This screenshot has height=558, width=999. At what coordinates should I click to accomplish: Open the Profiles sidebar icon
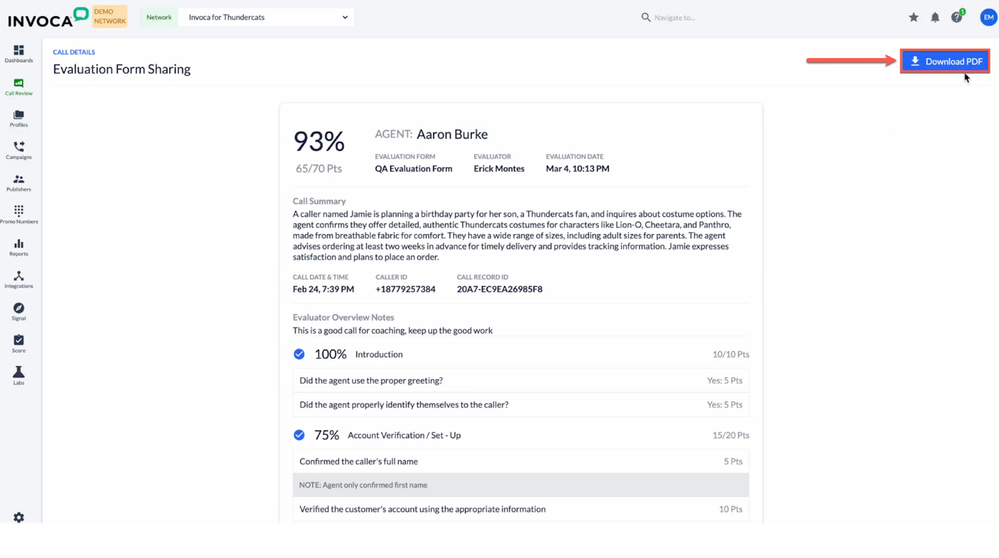pyautogui.click(x=18, y=118)
